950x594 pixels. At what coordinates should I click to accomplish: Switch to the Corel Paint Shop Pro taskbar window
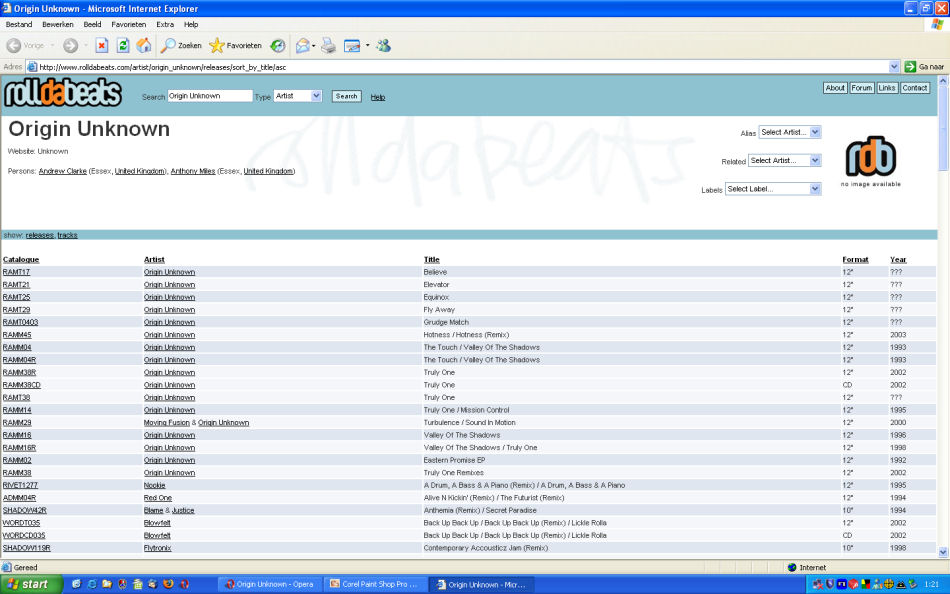(376, 584)
